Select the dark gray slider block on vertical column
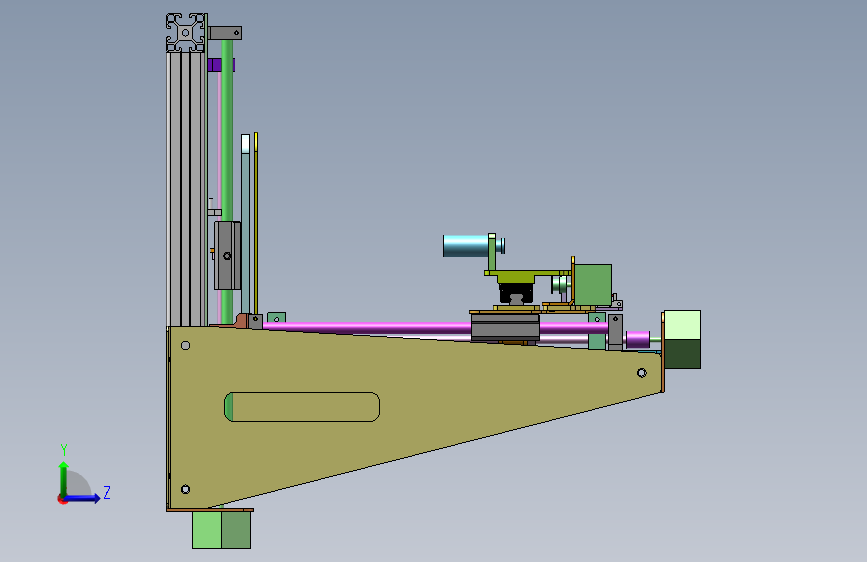 coord(227,256)
